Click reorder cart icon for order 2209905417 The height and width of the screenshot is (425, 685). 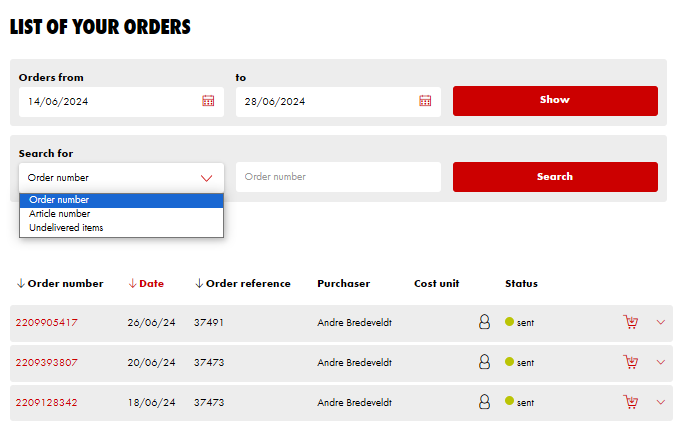(x=630, y=322)
